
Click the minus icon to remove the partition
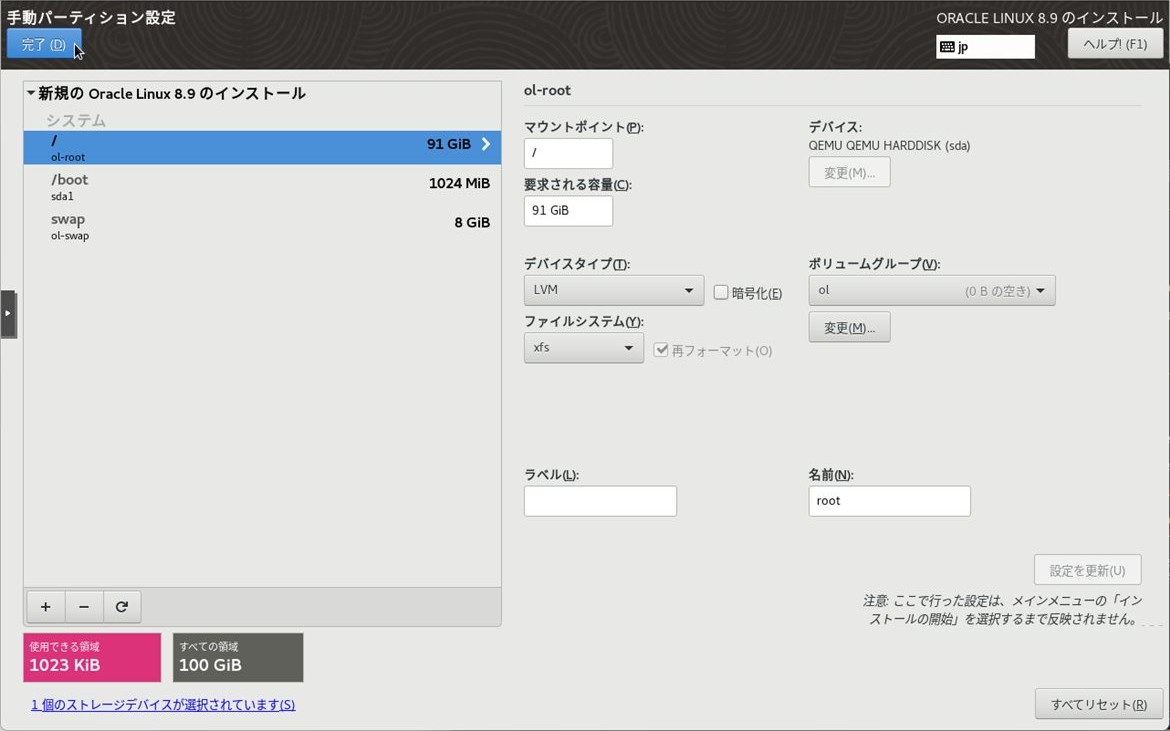84,606
